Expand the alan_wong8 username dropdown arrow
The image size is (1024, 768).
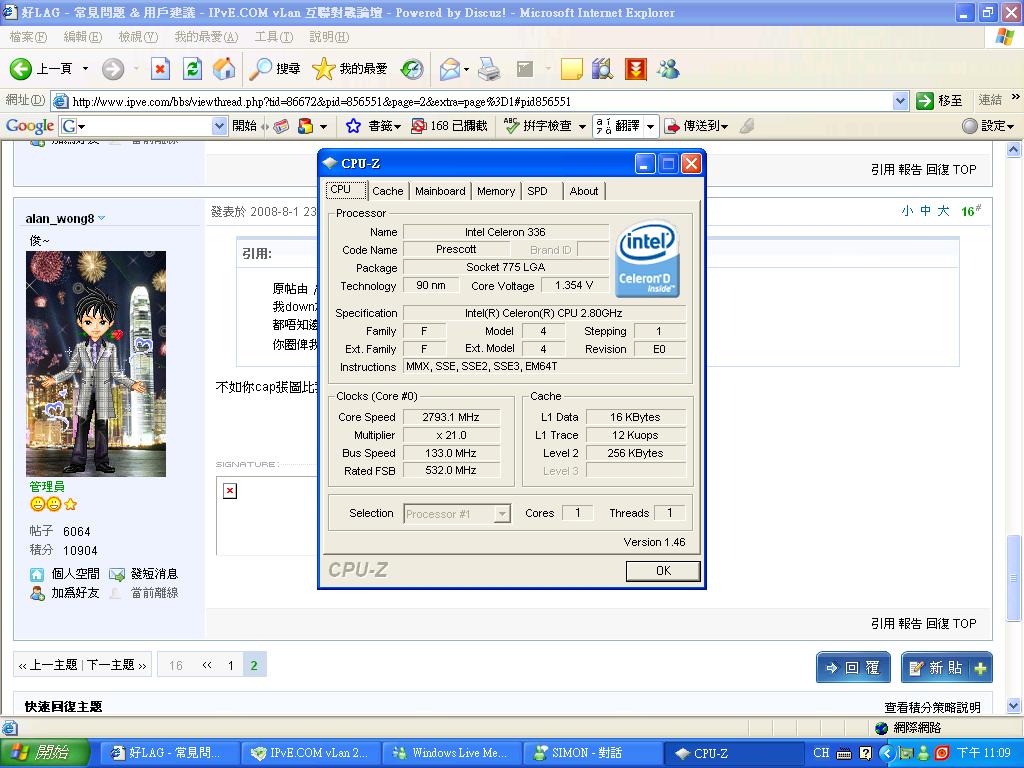pos(101,219)
